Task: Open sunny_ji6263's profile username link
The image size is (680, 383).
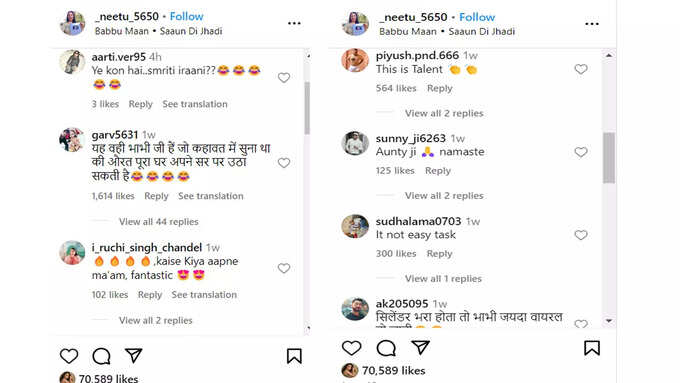Action: click(411, 138)
